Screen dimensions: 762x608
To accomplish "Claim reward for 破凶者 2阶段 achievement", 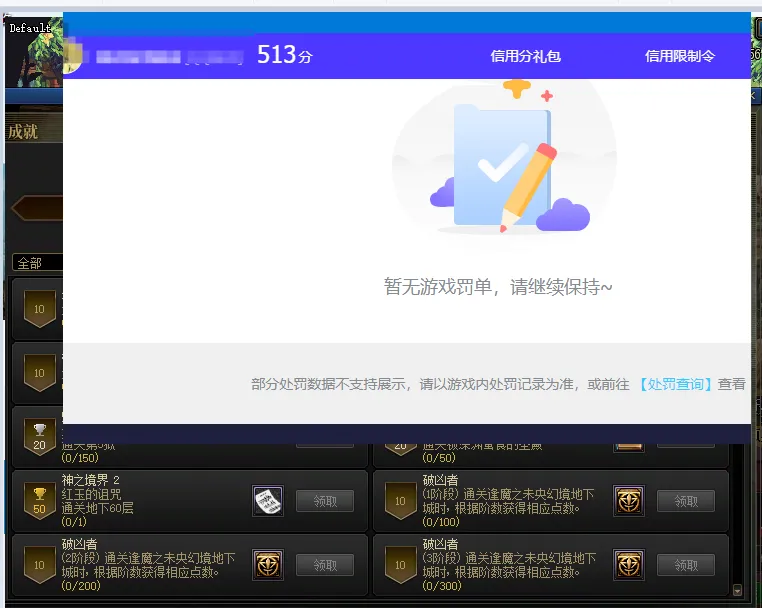I will click(325, 565).
